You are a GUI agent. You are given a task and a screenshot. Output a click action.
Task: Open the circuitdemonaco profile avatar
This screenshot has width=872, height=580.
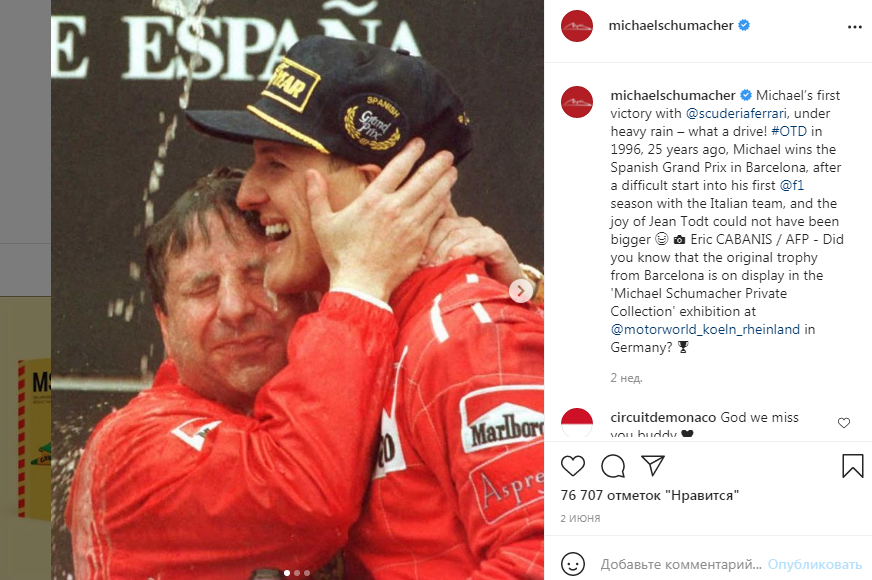click(x=577, y=423)
